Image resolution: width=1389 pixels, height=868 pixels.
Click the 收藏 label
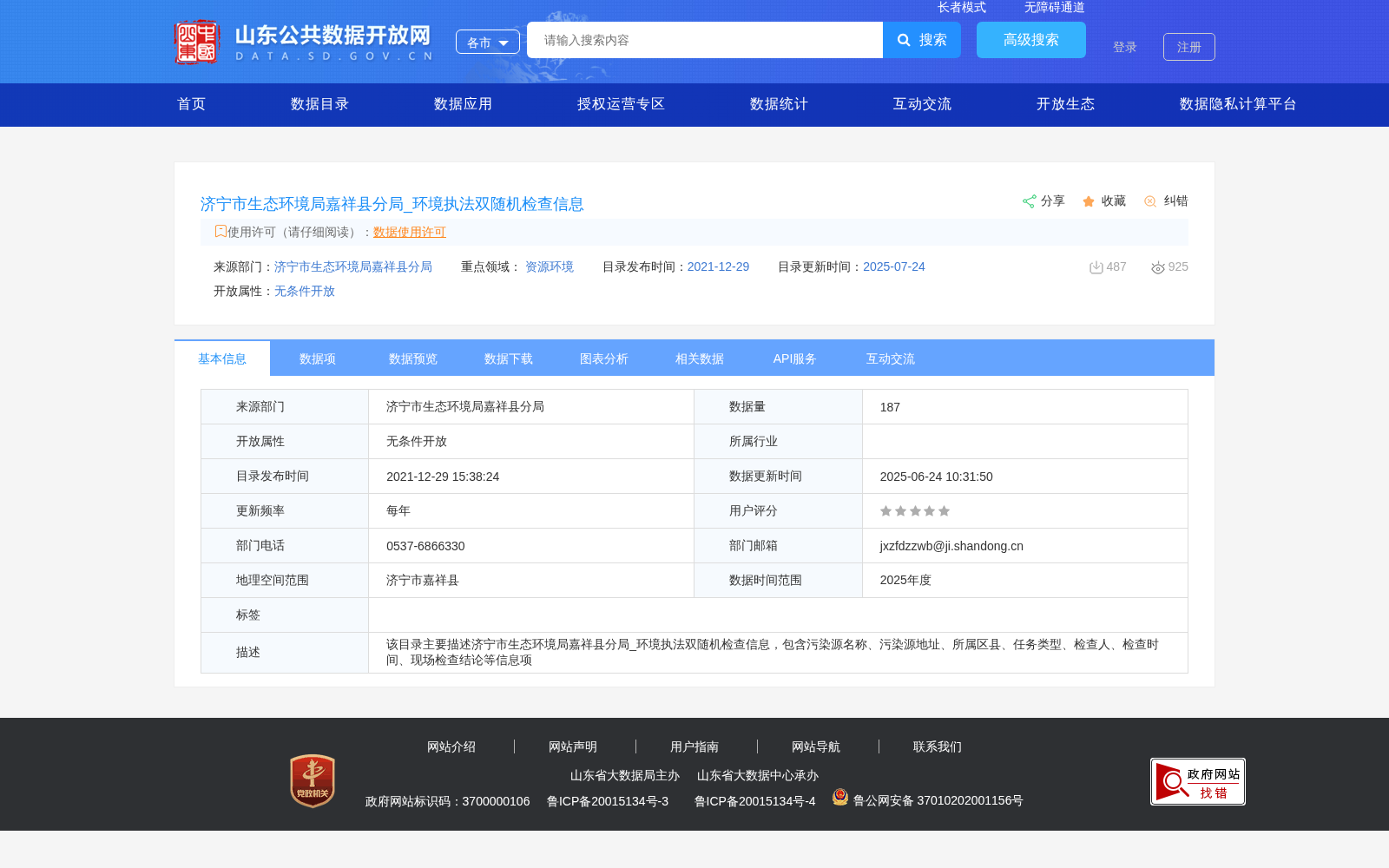tap(1114, 201)
